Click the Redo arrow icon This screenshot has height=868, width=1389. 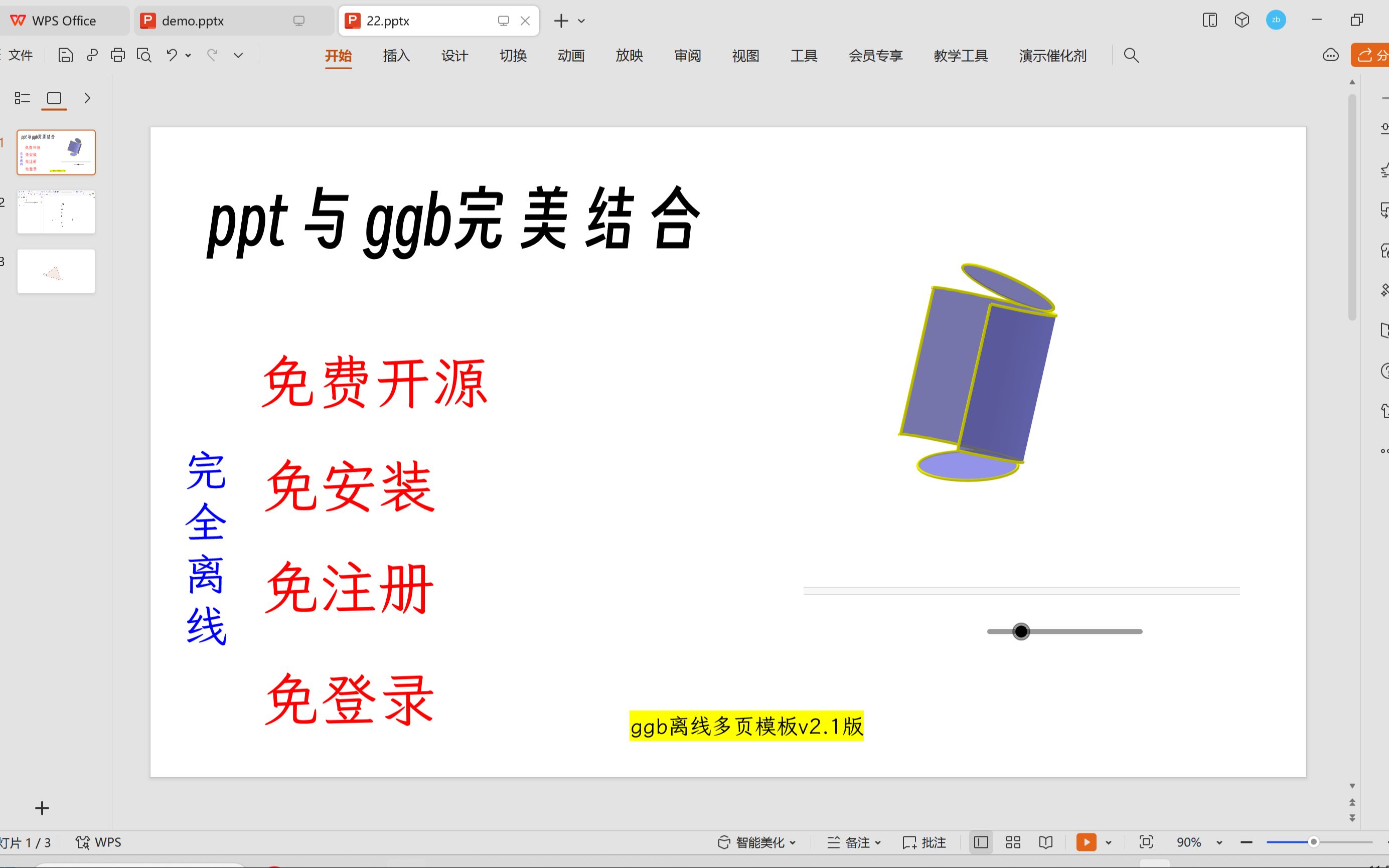click(213, 55)
